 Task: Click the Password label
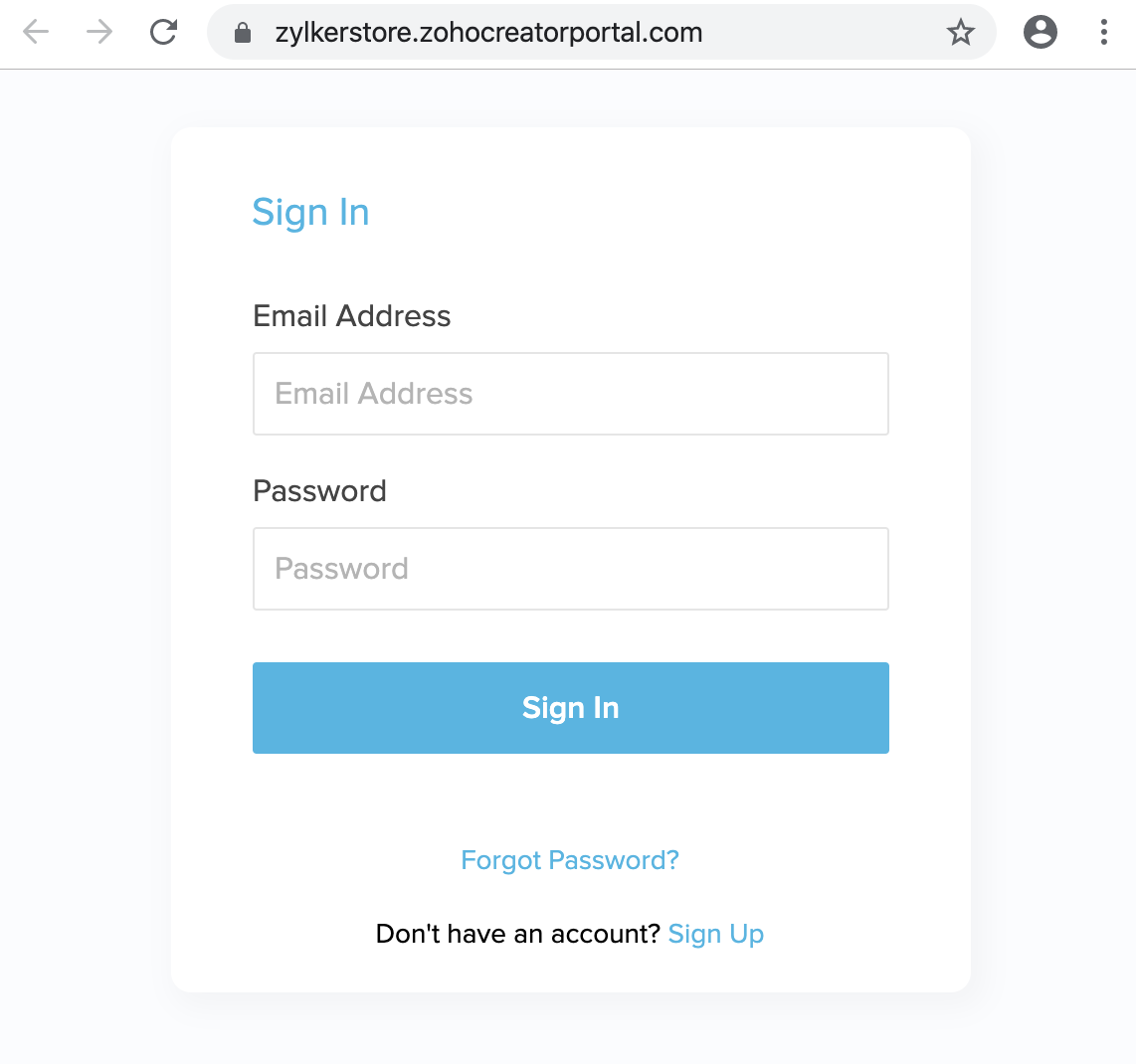pos(319,490)
